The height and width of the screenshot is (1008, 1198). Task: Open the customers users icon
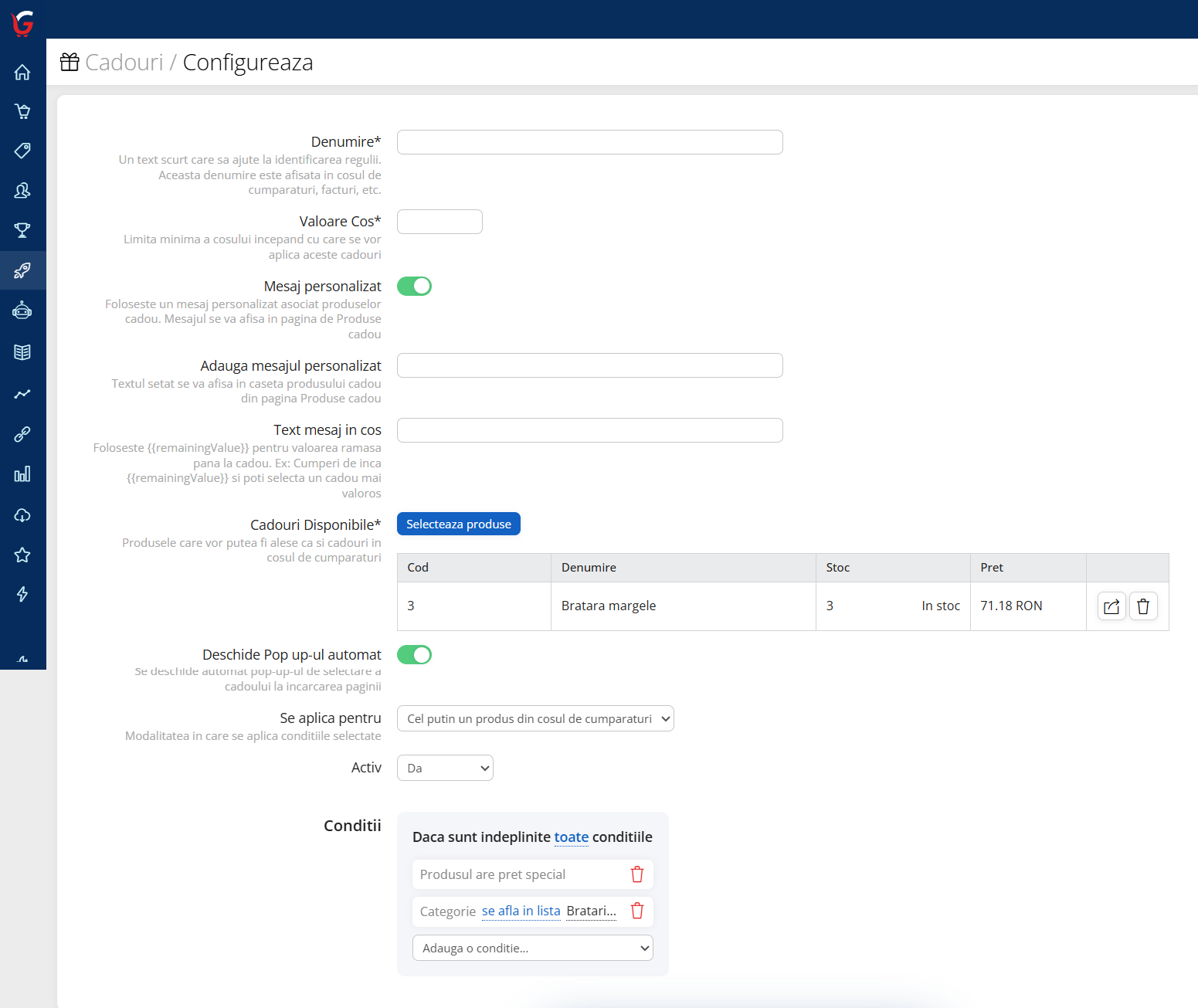(x=22, y=190)
